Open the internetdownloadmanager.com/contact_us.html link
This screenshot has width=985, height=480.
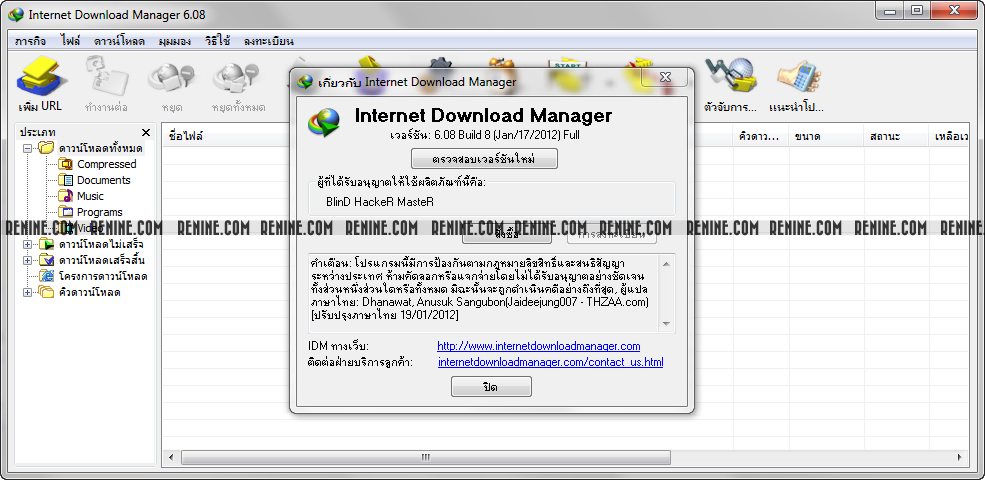coord(550,363)
